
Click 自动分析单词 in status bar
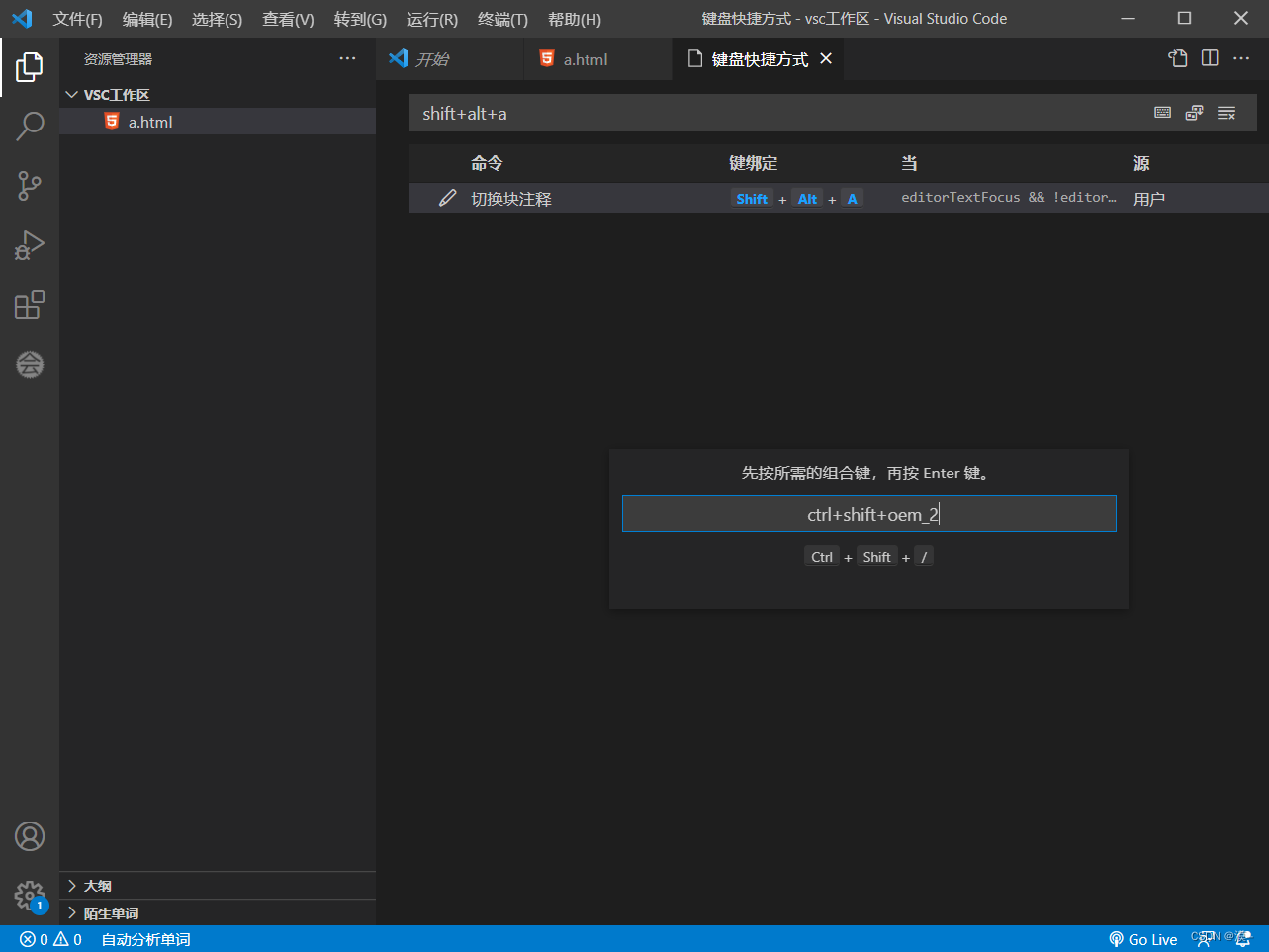(145, 939)
